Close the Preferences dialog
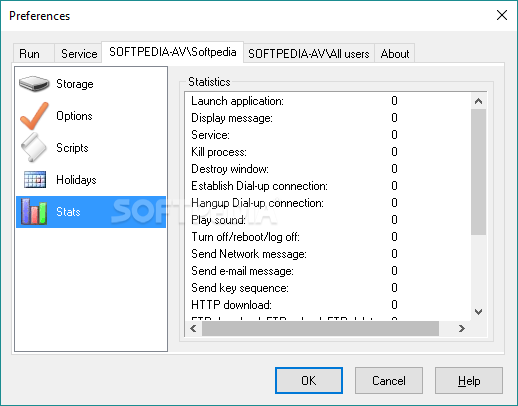Viewport: 518px width, 406px height. point(502,15)
